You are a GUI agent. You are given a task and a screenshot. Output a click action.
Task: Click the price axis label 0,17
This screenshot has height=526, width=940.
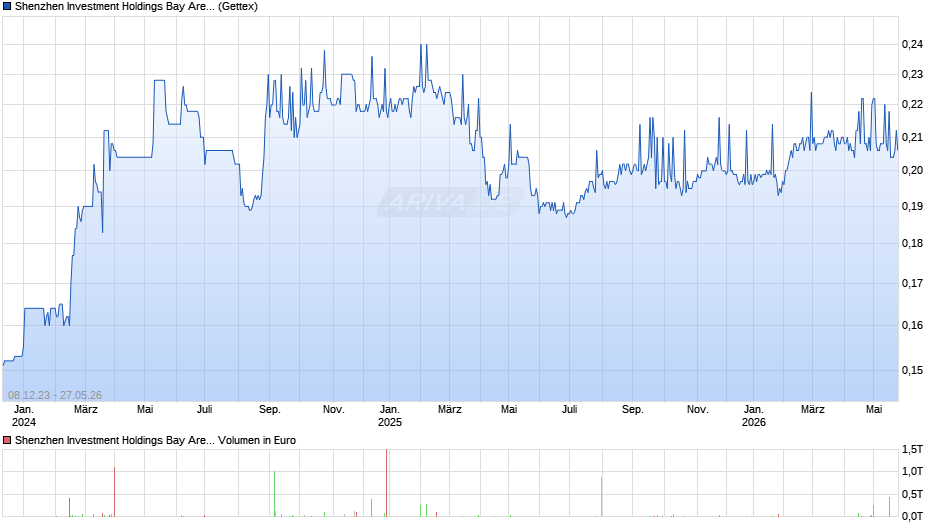[912, 283]
